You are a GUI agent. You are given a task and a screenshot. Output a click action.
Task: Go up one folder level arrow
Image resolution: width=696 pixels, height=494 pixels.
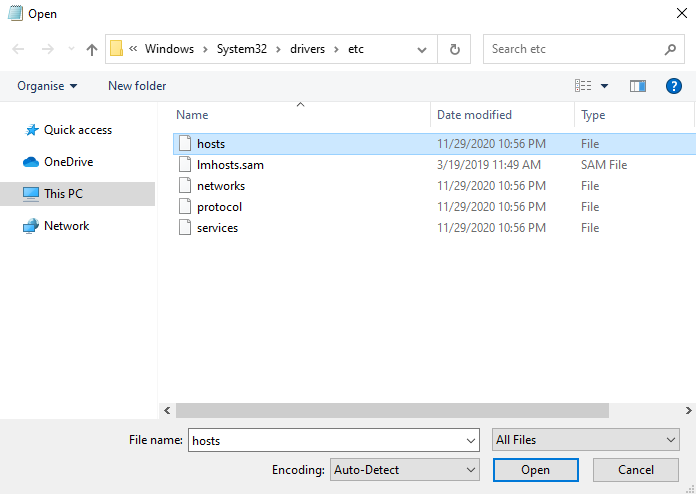[92, 49]
